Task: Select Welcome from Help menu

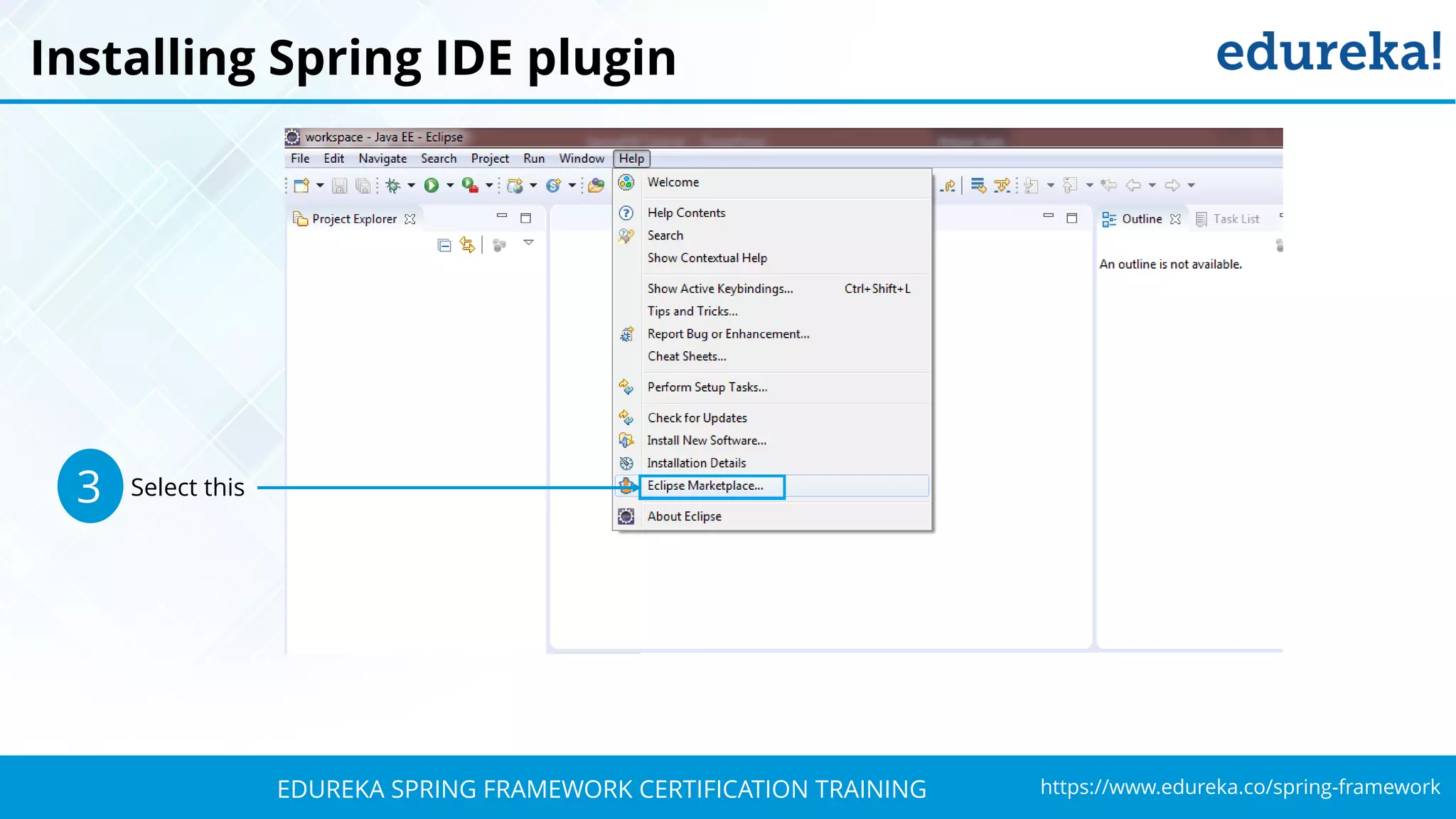Action: click(772, 183)
